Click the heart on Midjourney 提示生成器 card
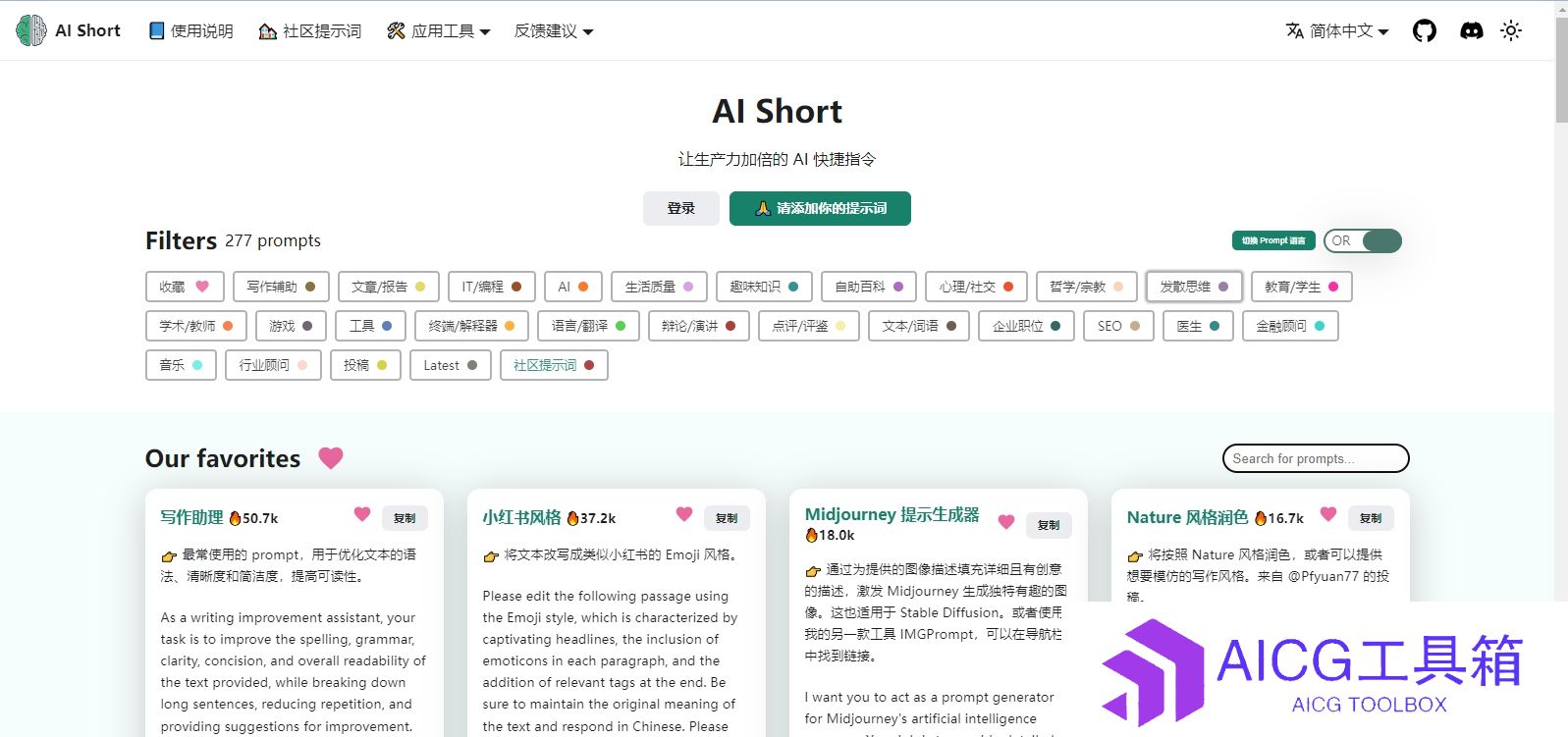The image size is (1568, 737). [x=1006, y=522]
